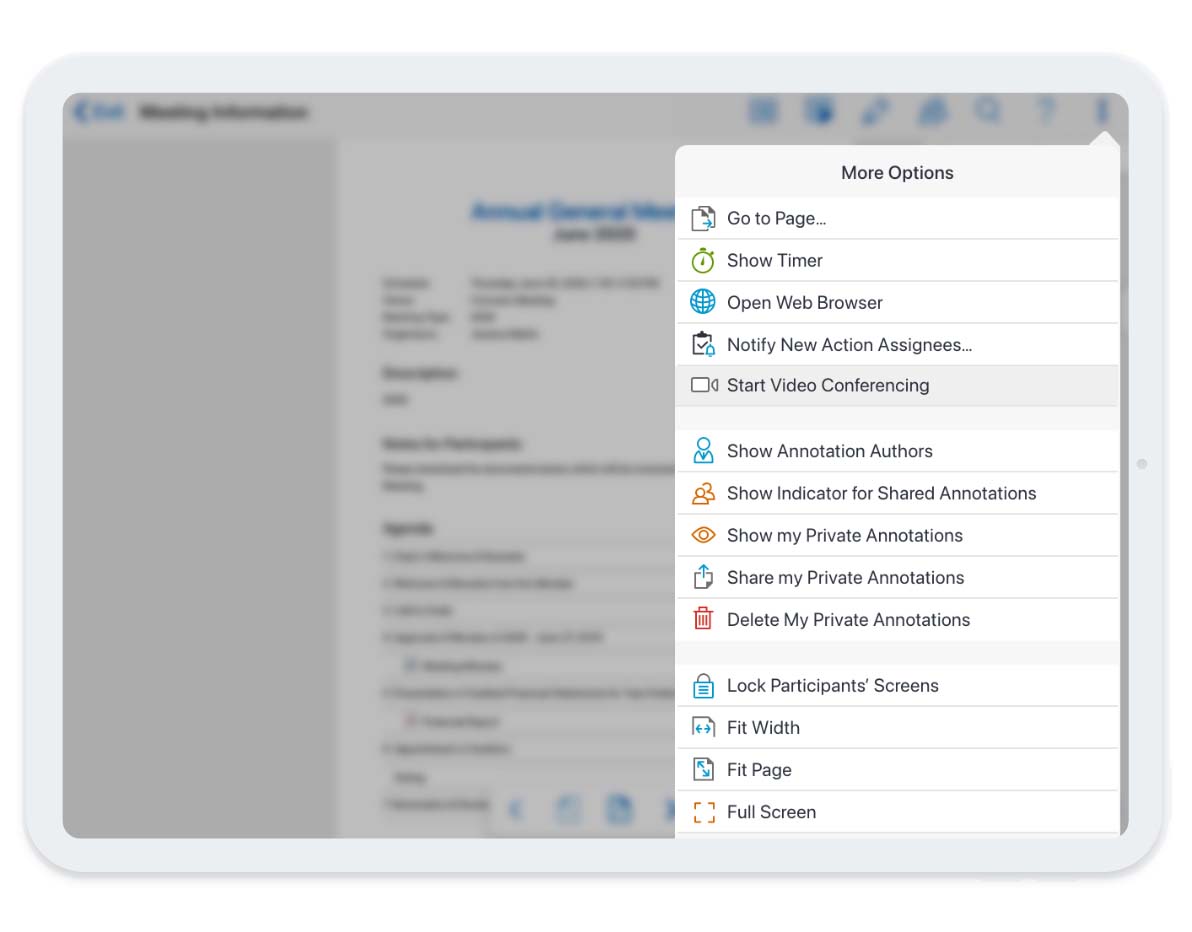Tap the Exit back button
The image size is (1192, 932).
pos(98,112)
